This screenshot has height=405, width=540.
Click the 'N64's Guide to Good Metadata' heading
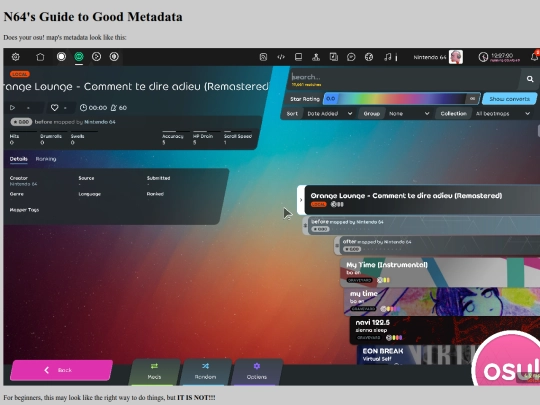tap(93, 17)
